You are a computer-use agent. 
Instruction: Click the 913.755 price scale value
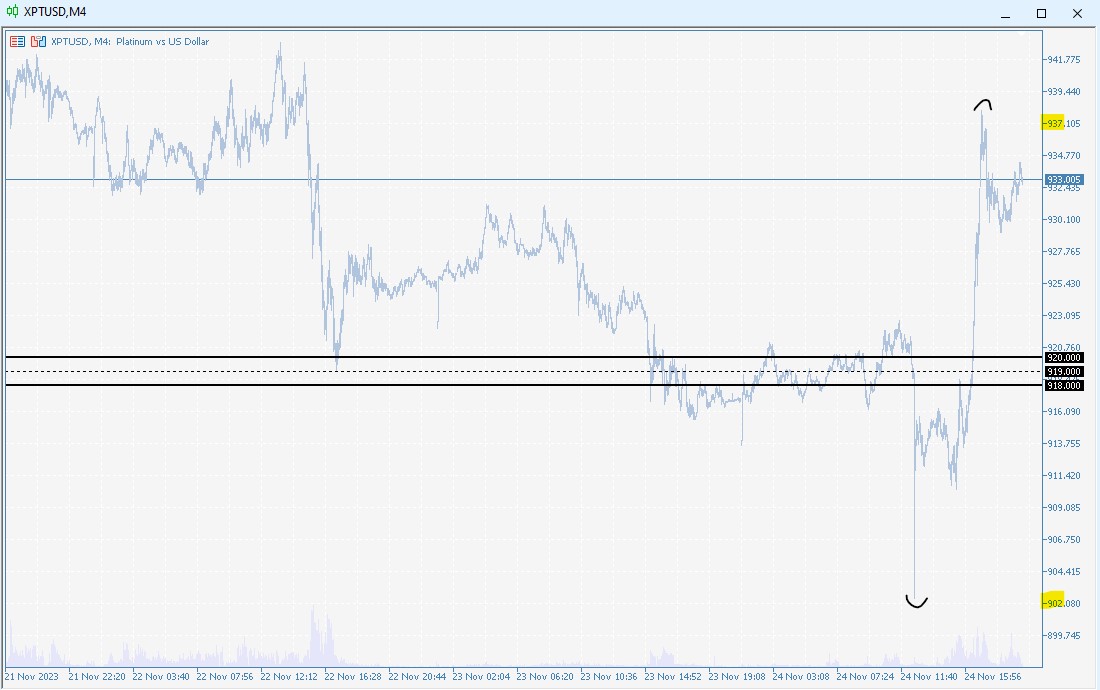point(1064,443)
